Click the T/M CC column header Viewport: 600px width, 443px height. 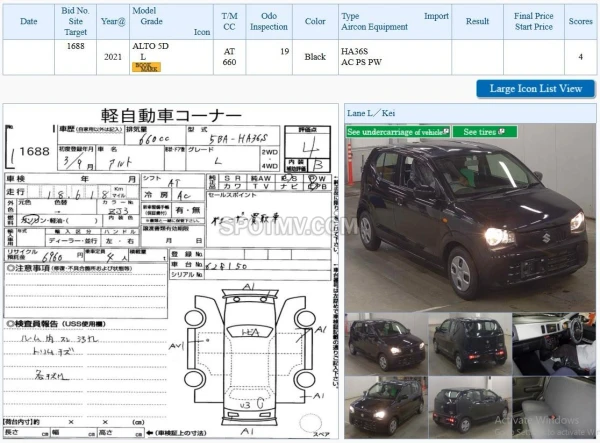pos(230,21)
